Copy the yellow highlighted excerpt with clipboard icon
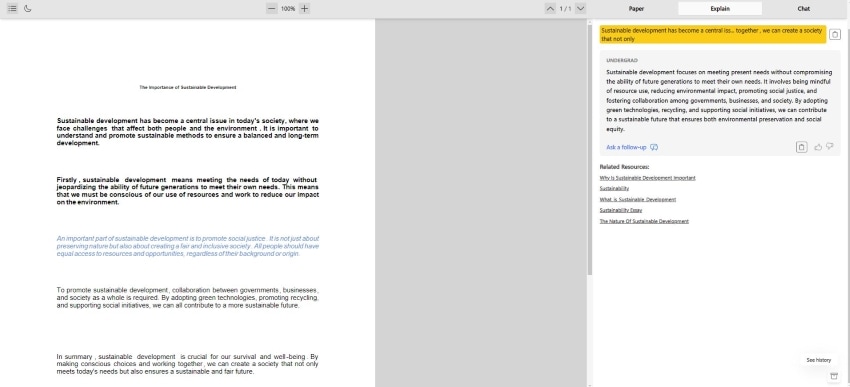The width and height of the screenshot is (850, 387). coord(835,34)
